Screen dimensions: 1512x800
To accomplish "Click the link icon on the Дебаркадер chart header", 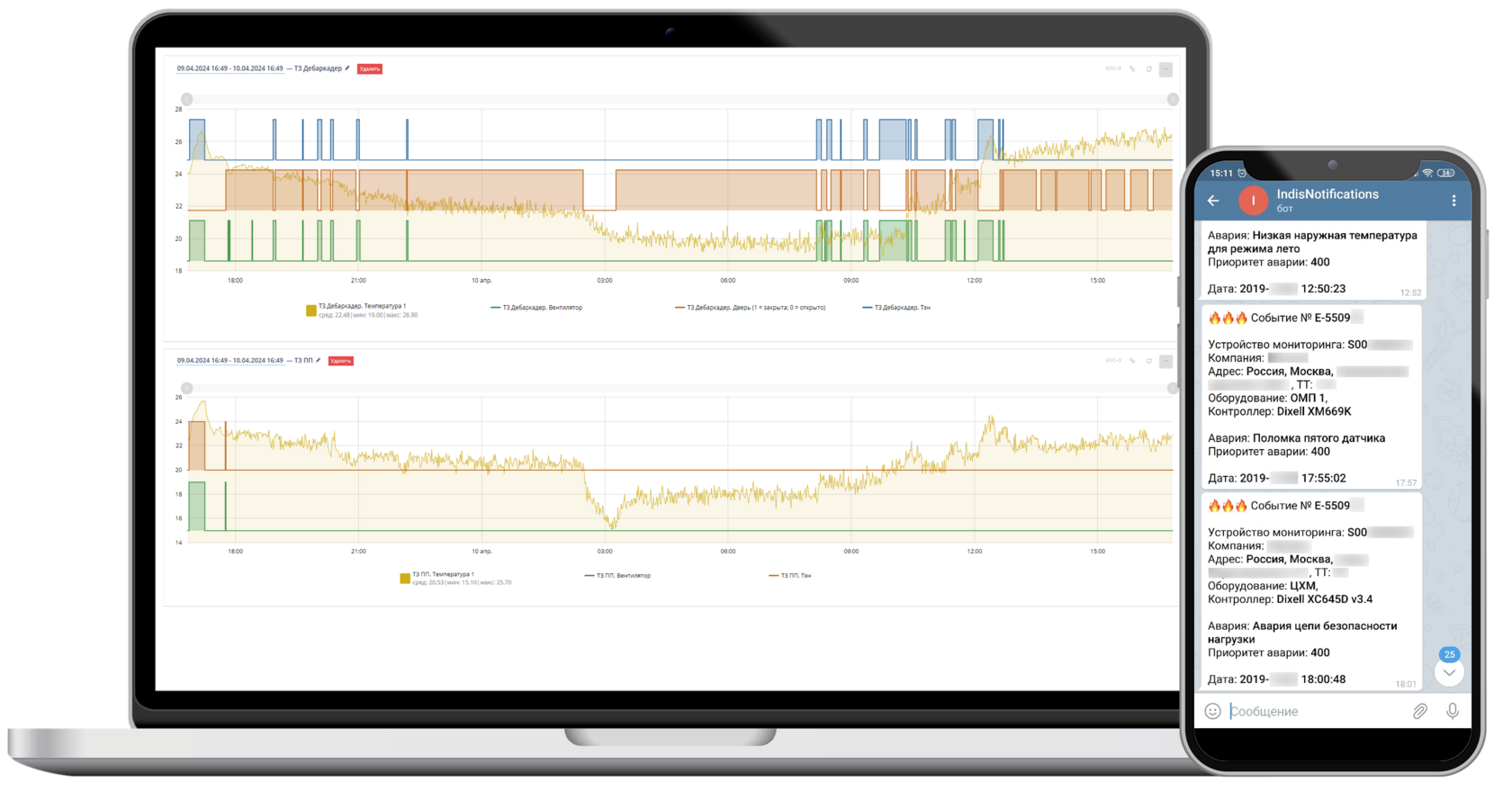I will coord(1132,69).
